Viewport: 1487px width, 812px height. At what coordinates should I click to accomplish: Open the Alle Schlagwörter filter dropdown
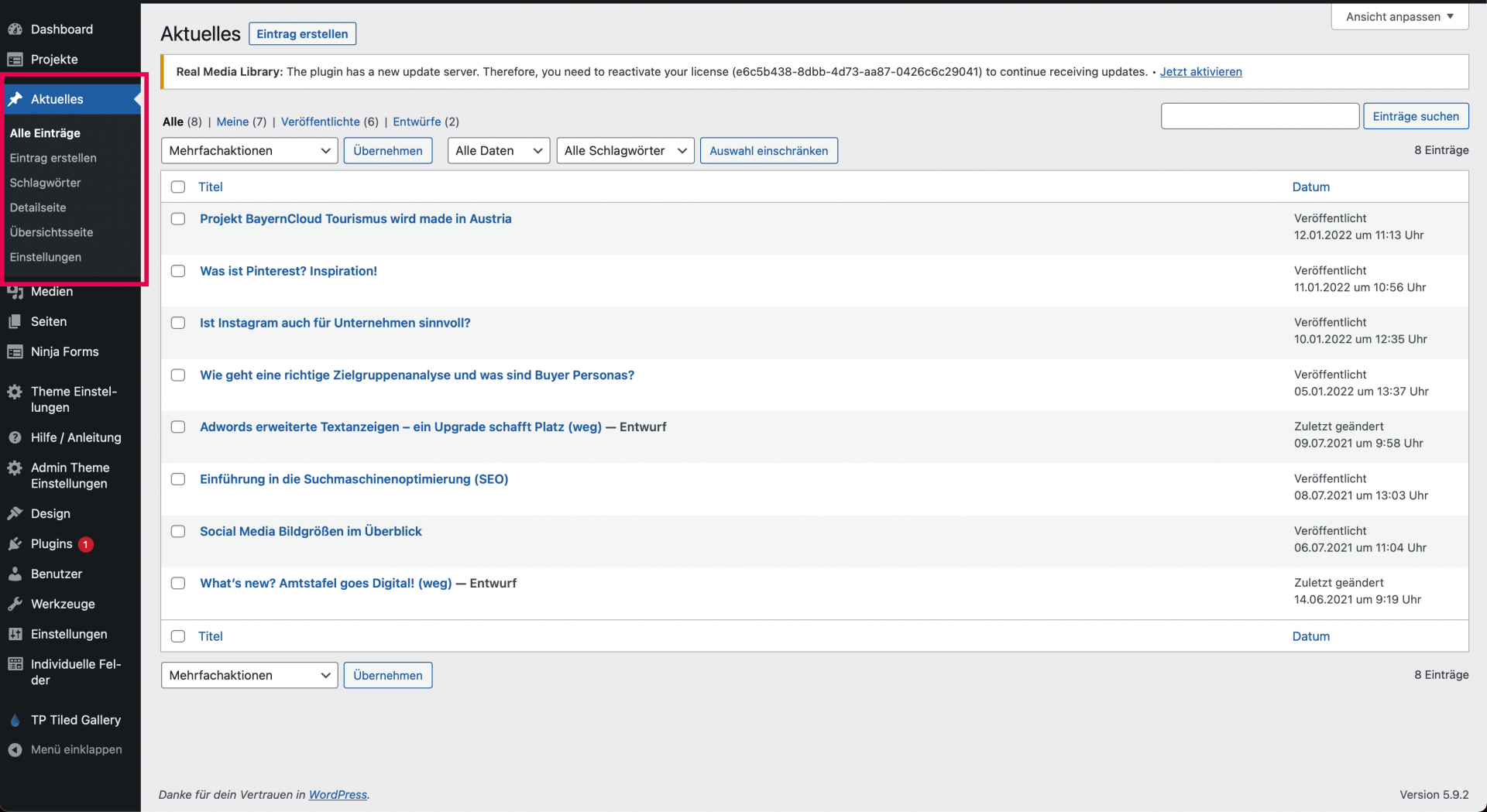pyautogui.click(x=624, y=151)
